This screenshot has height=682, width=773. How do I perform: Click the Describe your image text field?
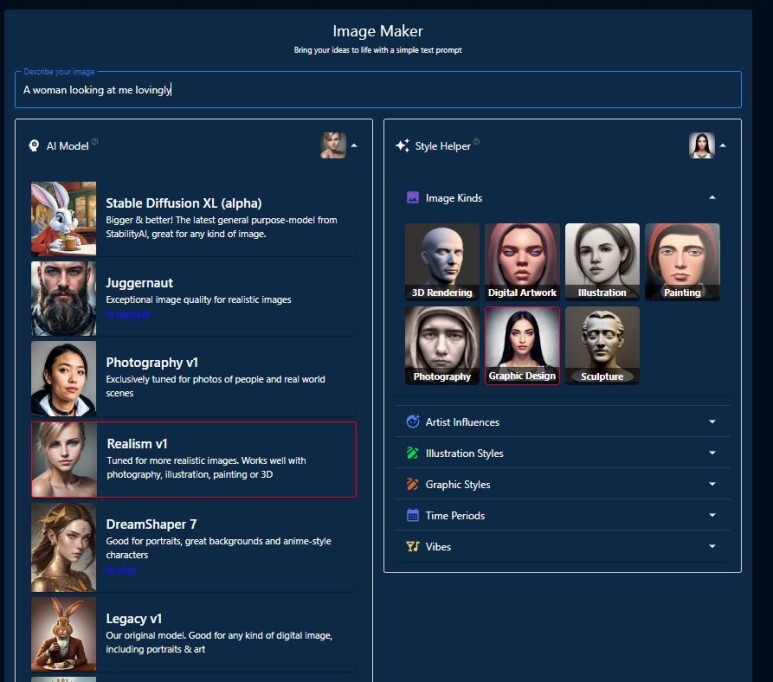(x=378, y=90)
